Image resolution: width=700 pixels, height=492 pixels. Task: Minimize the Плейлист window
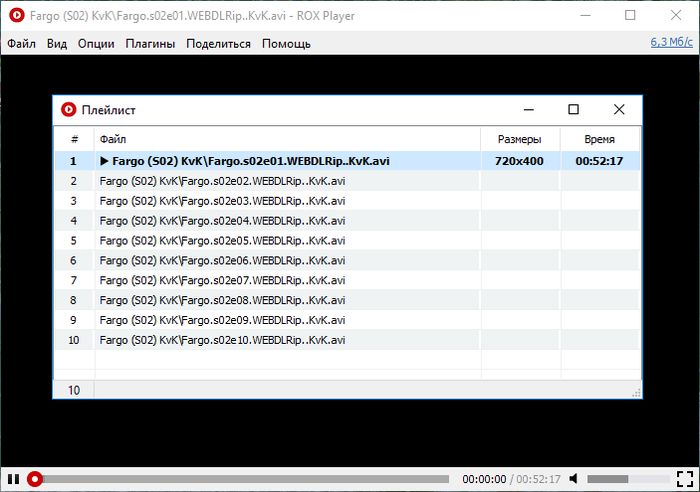[x=527, y=110]
